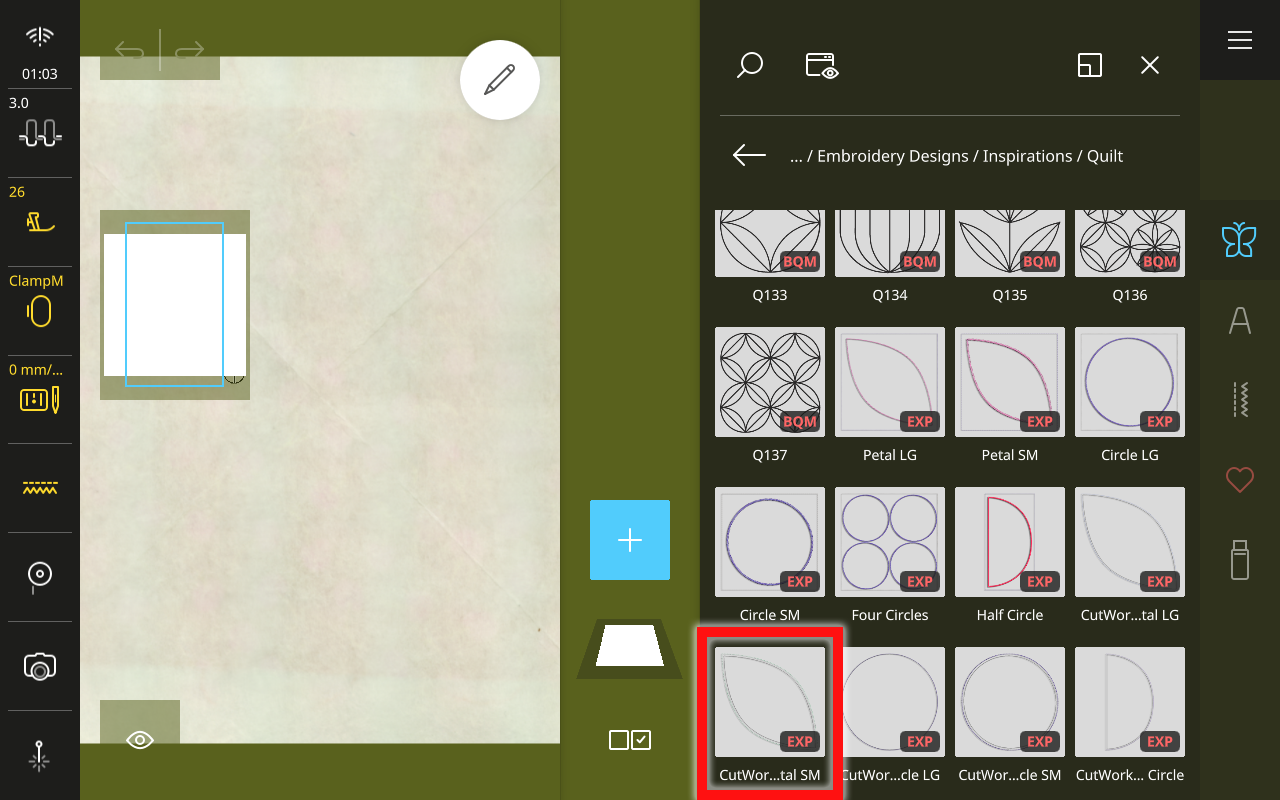This screenshot has width=1280, height=800.
Task: Adjust the thread tension value 3.0
Action: pos(39,118)
